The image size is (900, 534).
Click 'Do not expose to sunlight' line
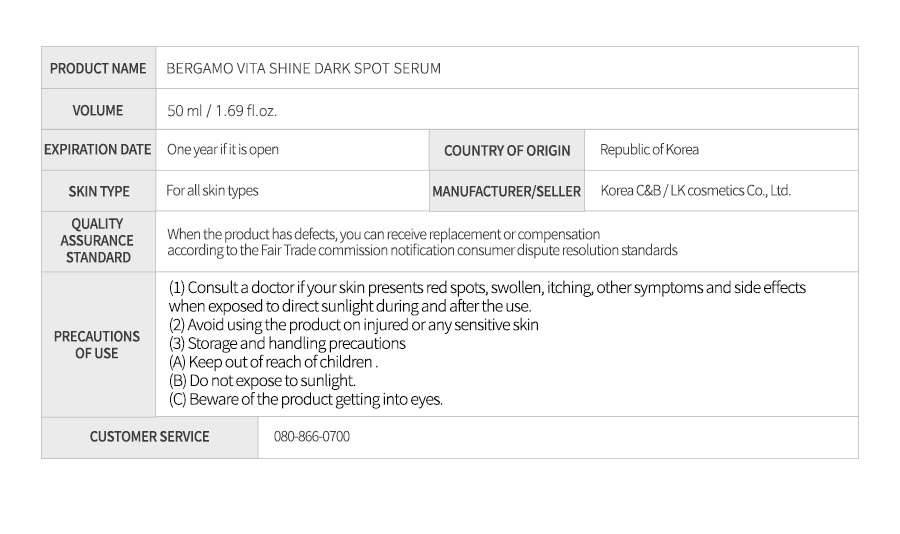click(262, 381)
